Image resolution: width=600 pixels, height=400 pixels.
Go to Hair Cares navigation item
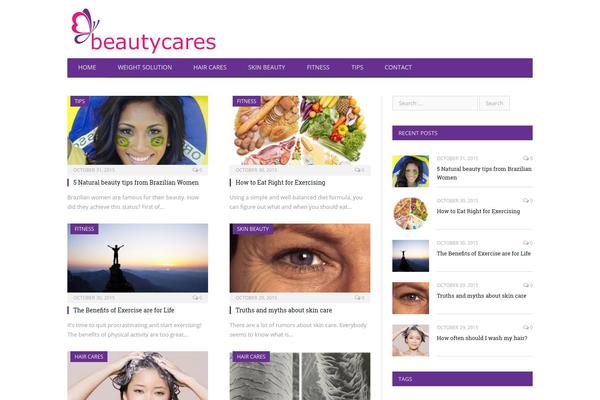[x=210, y=67]
